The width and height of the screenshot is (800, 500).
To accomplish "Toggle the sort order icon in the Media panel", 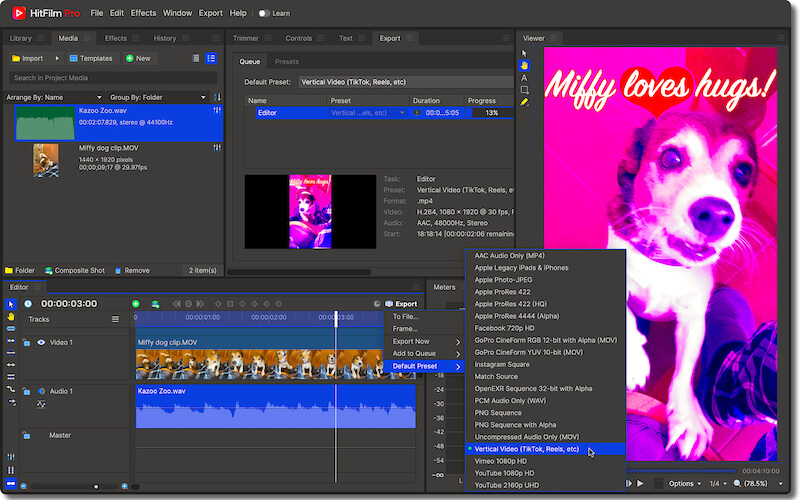I will tap(217, 97).
